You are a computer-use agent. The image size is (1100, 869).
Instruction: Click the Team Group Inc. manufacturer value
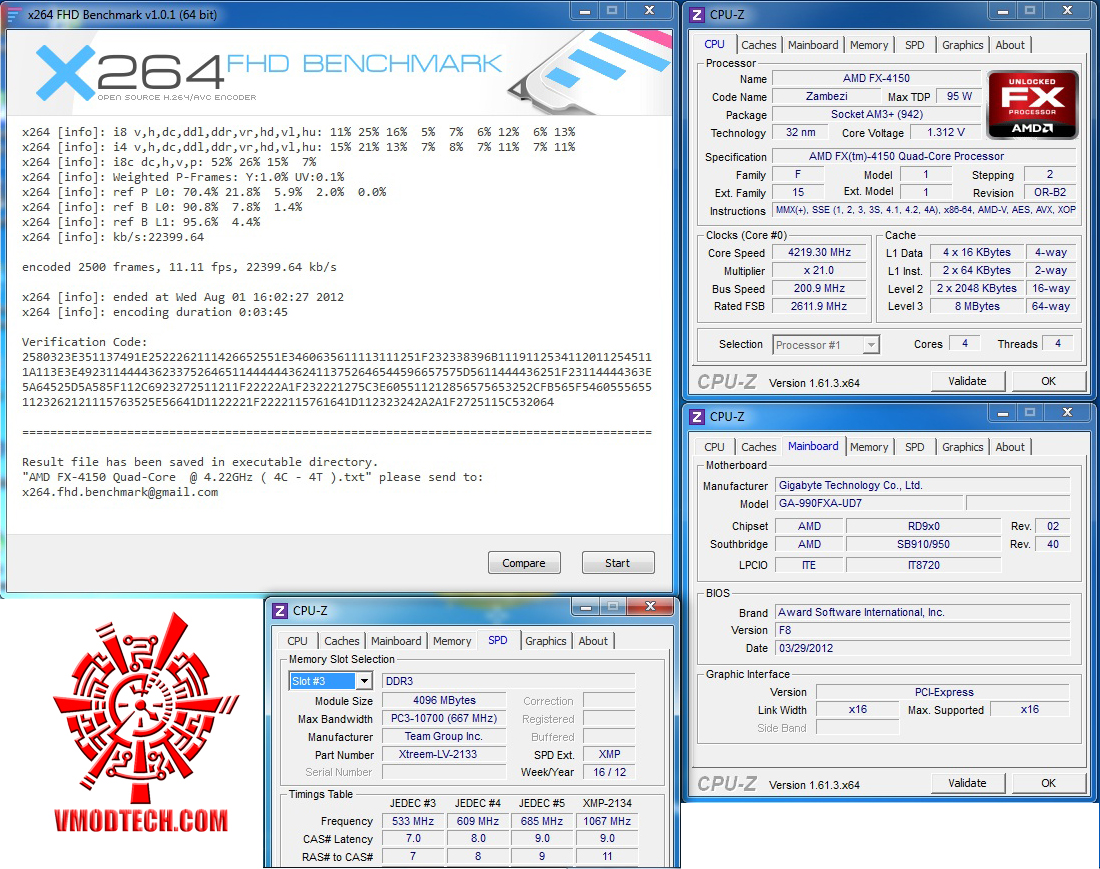pyautogui.click(x=443, y=736)
